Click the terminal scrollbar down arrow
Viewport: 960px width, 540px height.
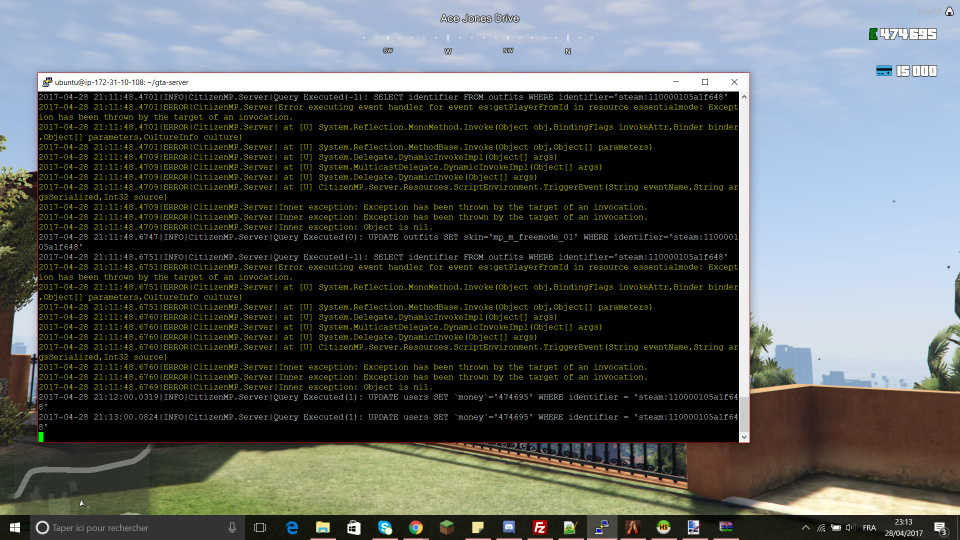(744, 437)
